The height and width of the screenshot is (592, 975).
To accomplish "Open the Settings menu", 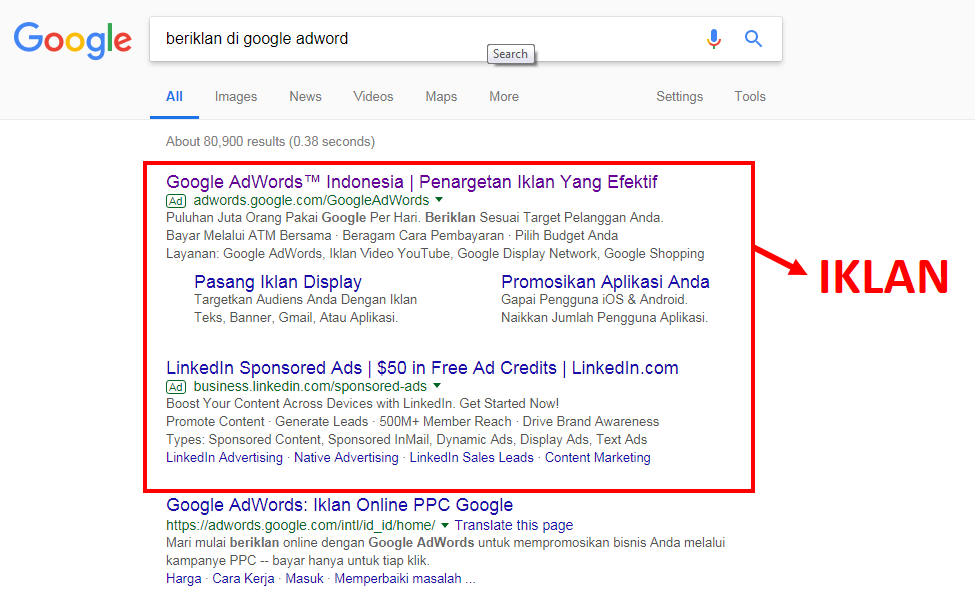I will (x=679, y=97).
